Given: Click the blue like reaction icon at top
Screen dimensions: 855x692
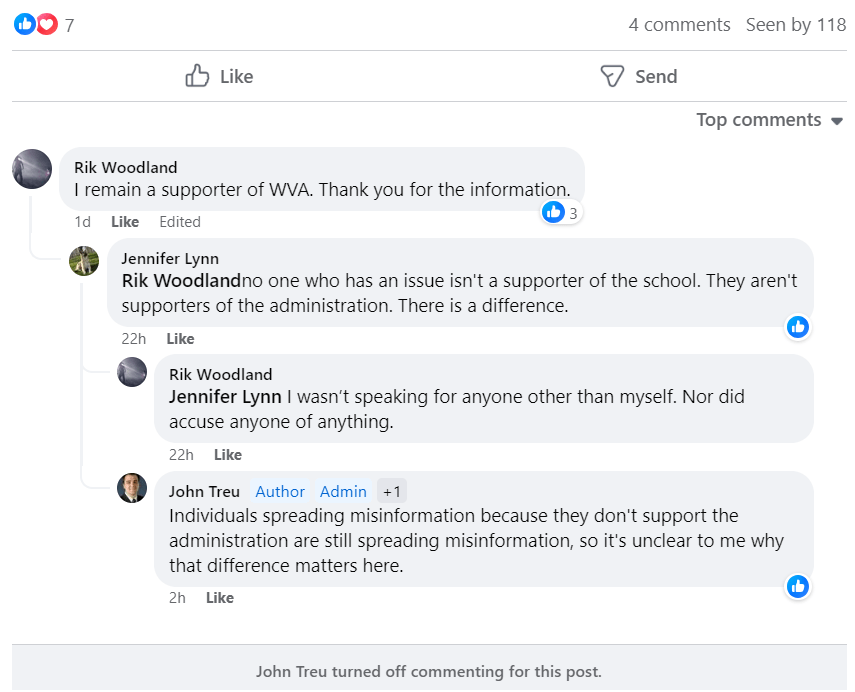Looking at the screenshot, I should tap(24, 25).
